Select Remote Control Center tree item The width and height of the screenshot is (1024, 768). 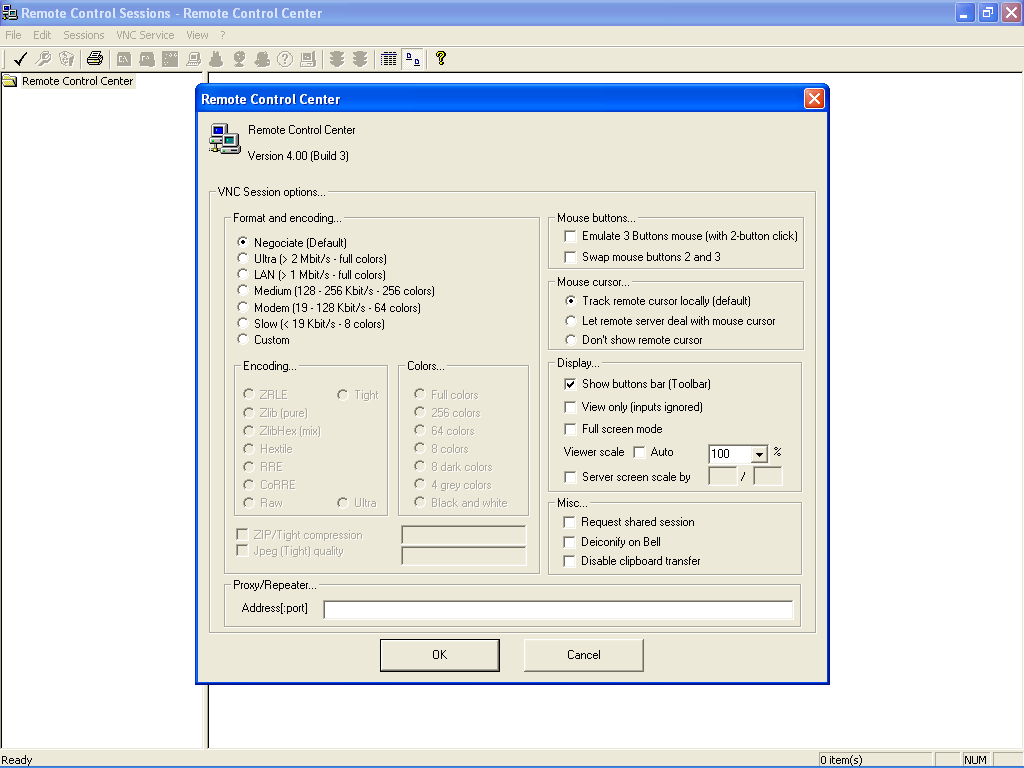tap(78, 81)
